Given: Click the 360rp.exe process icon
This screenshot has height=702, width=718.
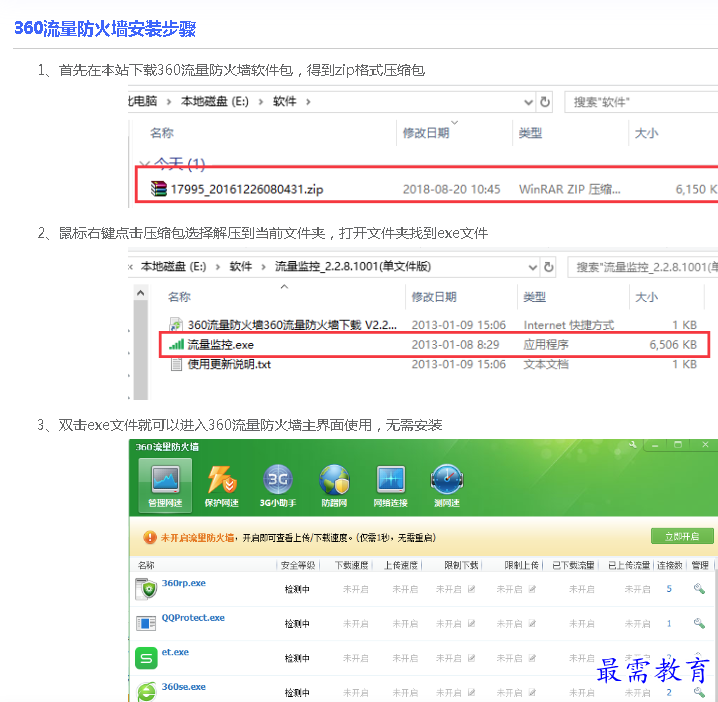Looking at the screenshot, I should pyautogui.click(x=146, y=589).
